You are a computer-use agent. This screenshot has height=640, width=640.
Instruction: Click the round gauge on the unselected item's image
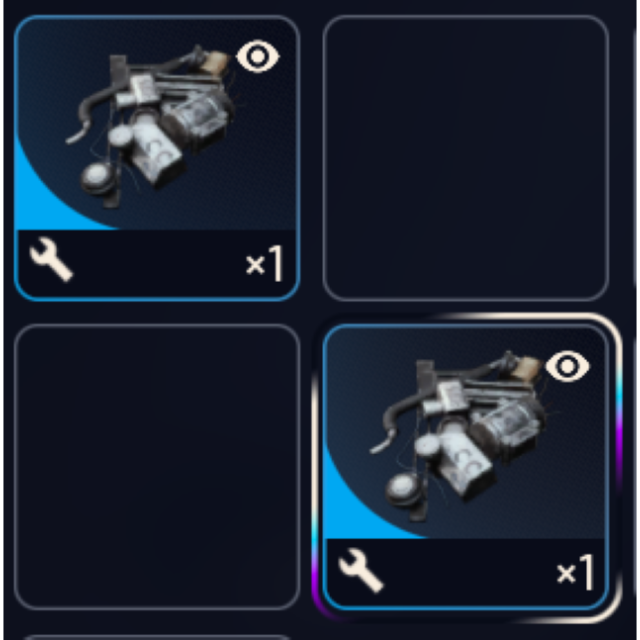(x=97, y=177)
